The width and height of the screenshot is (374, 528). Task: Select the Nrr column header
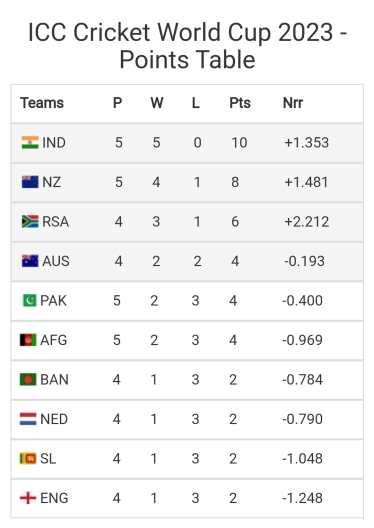pos(293,103)
